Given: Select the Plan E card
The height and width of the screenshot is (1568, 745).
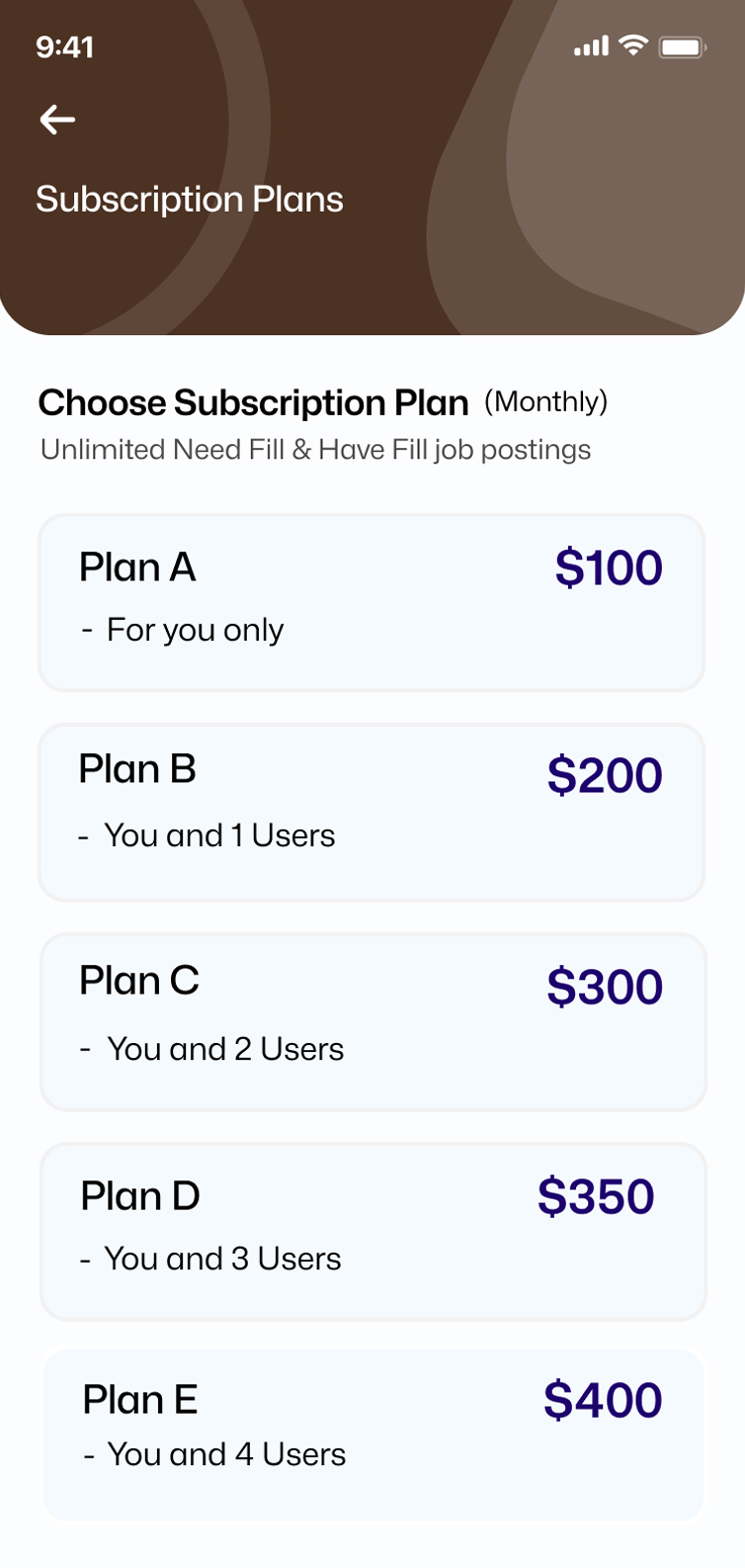Looking at the screenshot, I should (x=372, y=1434).
